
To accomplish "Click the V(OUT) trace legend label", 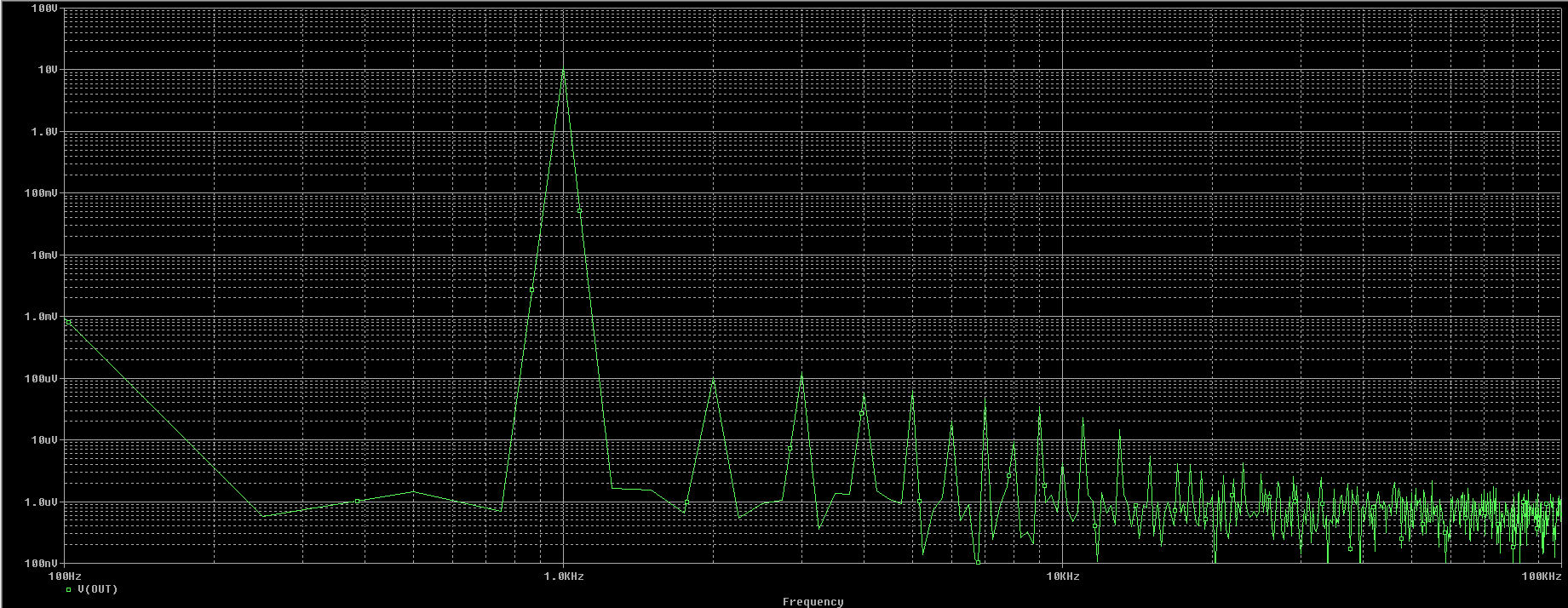I will 97,589.
